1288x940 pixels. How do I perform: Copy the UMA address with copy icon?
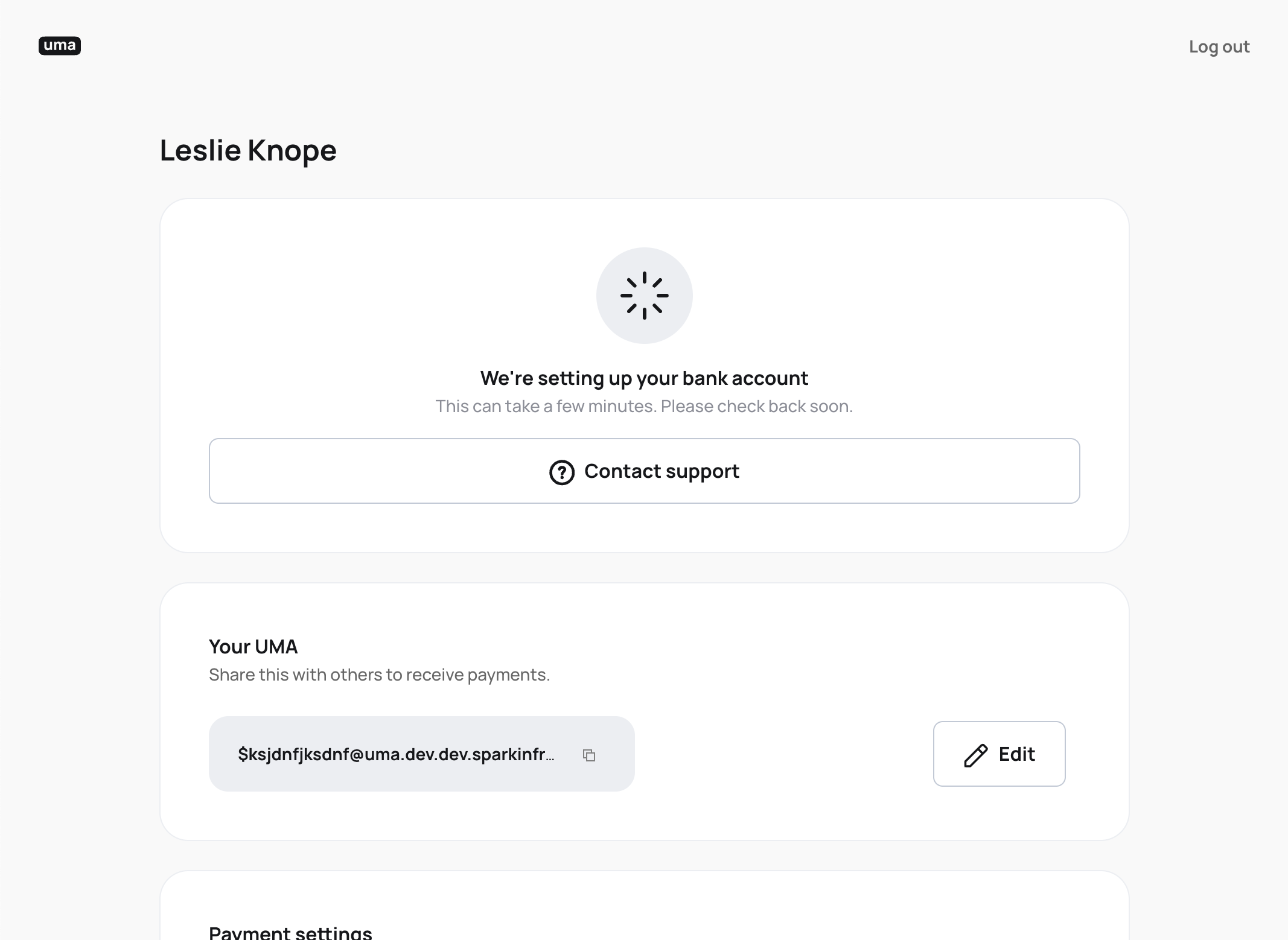(589, 755)
